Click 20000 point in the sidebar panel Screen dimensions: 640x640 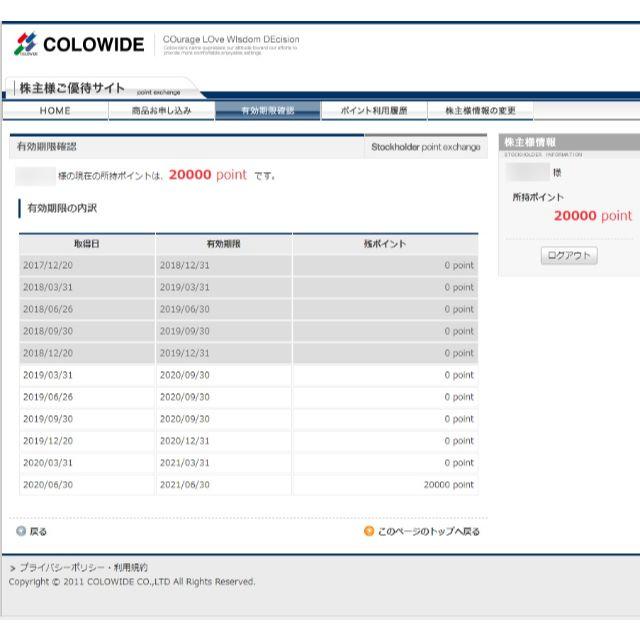593,216
